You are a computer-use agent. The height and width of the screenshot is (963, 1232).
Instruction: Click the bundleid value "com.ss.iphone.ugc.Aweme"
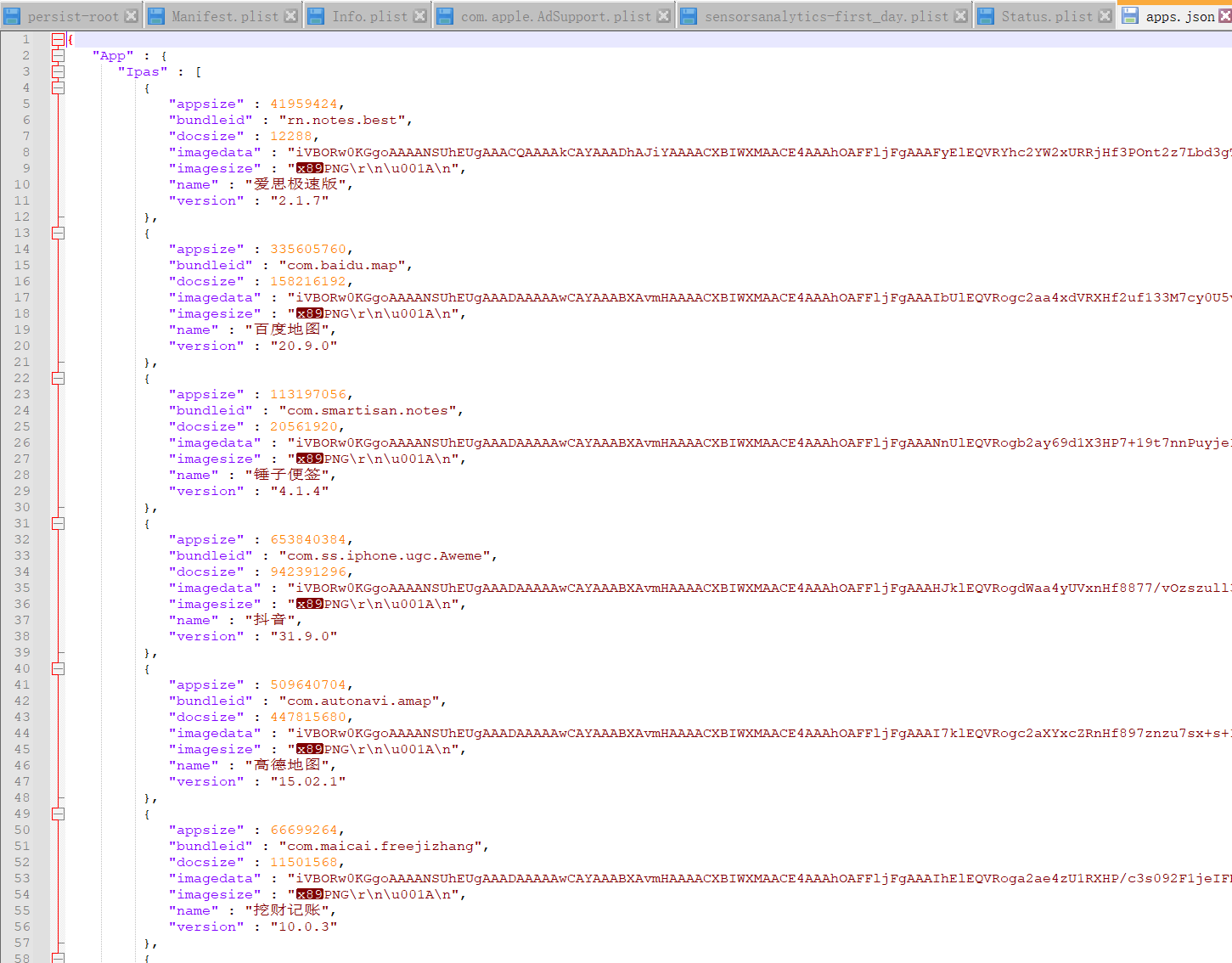[385, 555]
